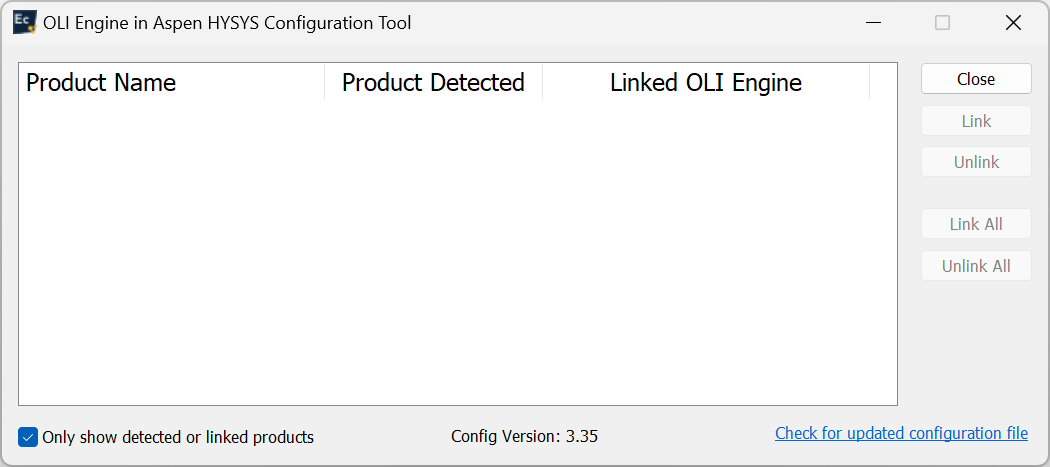Click the Product Detected column header
Image resolution: width=1050 pixels, height=467 pixels.
pyautogui.click(x=433, y=83)
